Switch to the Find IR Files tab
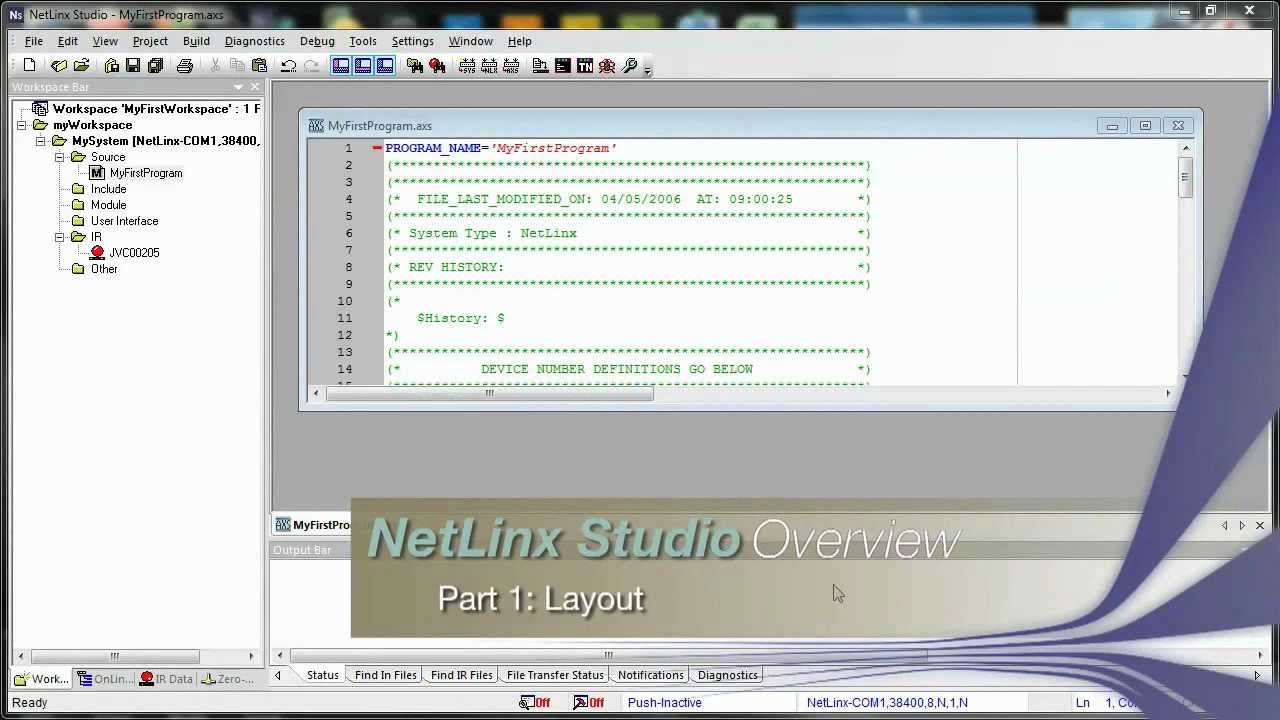The height and width of the screenshot is (720, 1280). (x=461, y=675)
